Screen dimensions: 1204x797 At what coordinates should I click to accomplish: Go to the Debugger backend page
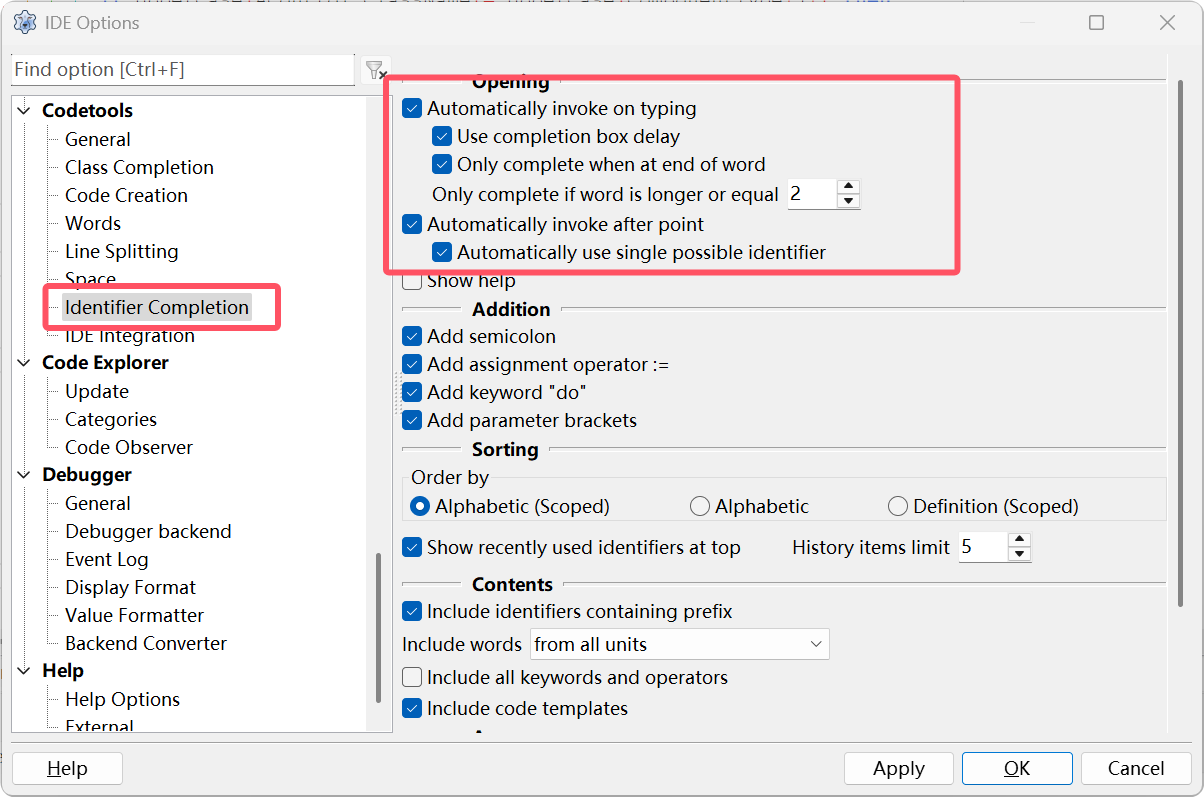(148, 532)
